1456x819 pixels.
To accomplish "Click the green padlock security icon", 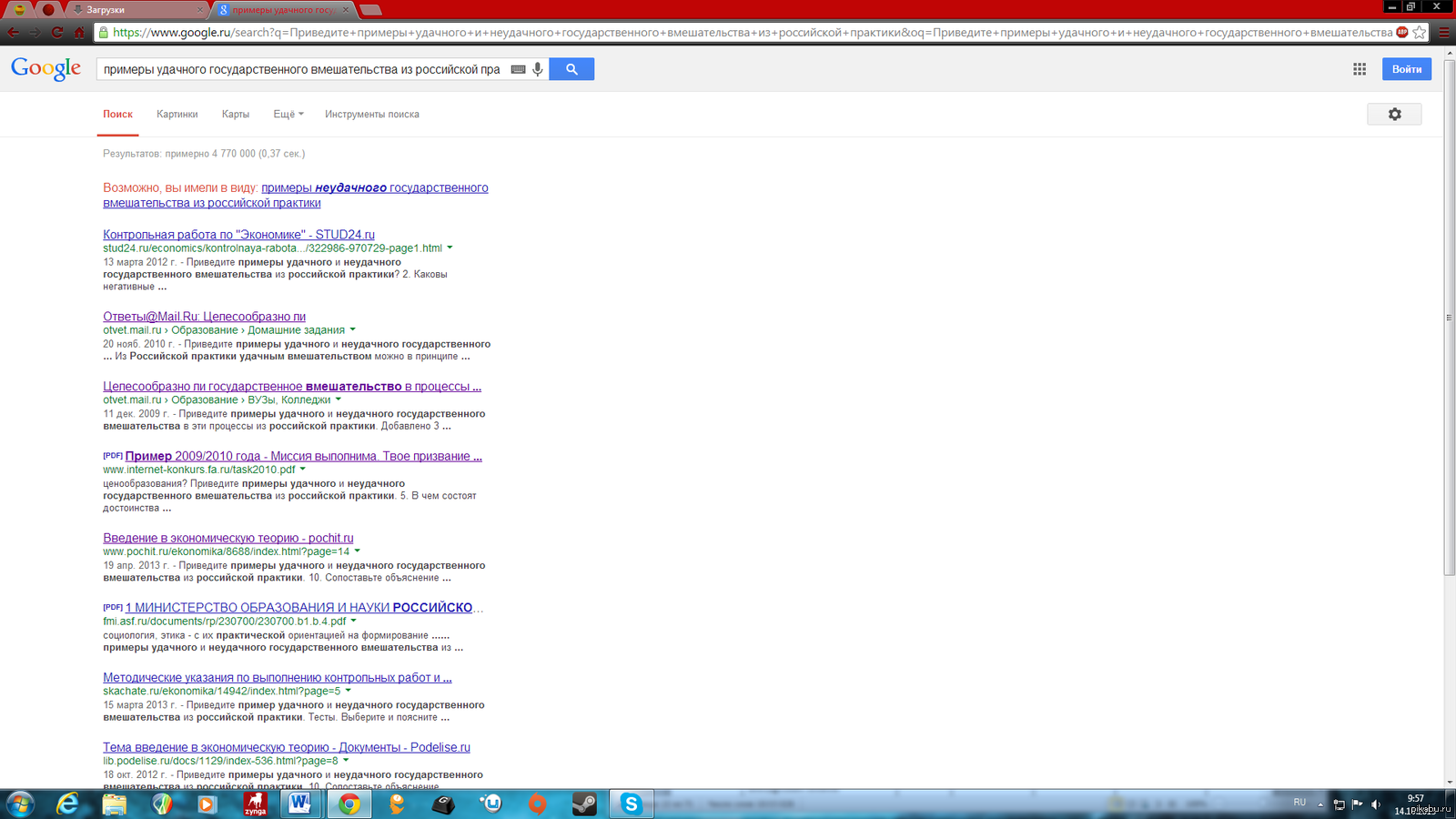I will tap(104, 33).
